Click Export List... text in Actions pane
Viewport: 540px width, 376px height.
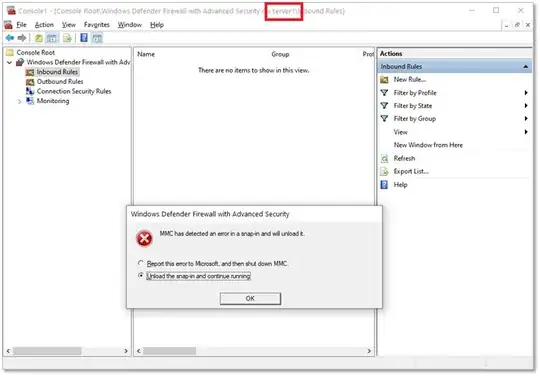411,171
